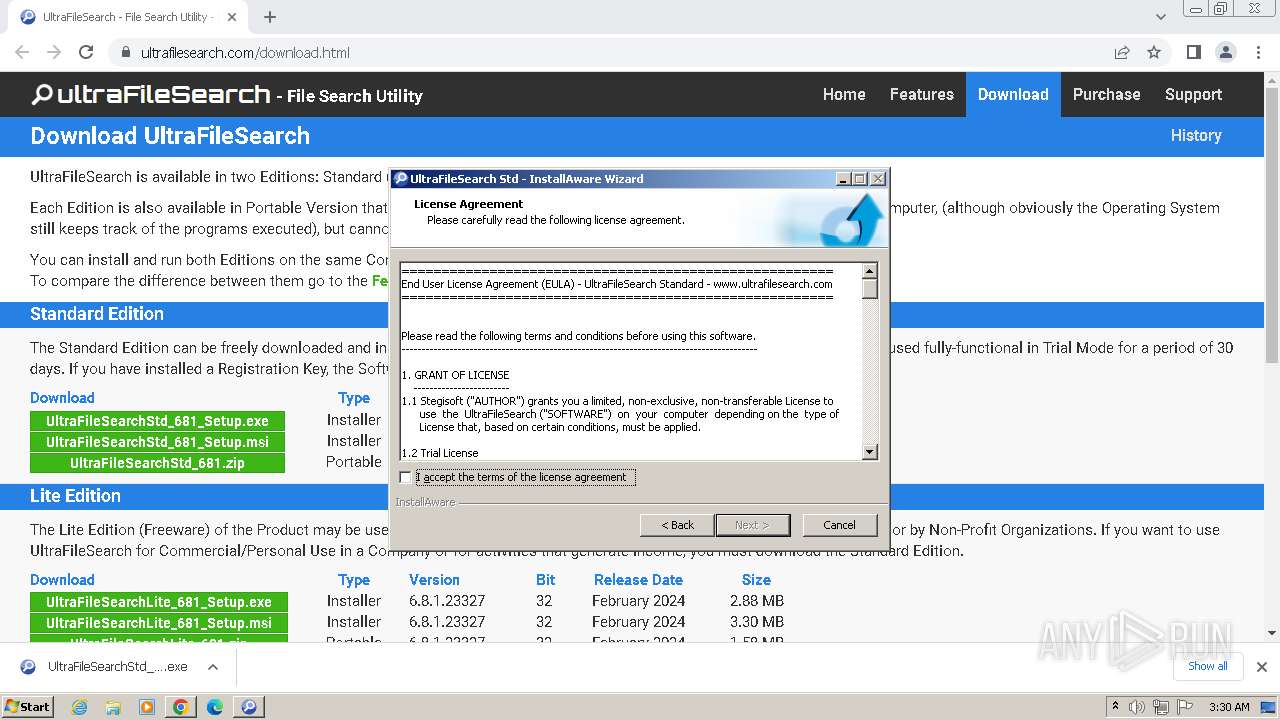Click inside the license agreement text box

click(x=630, y=361)
